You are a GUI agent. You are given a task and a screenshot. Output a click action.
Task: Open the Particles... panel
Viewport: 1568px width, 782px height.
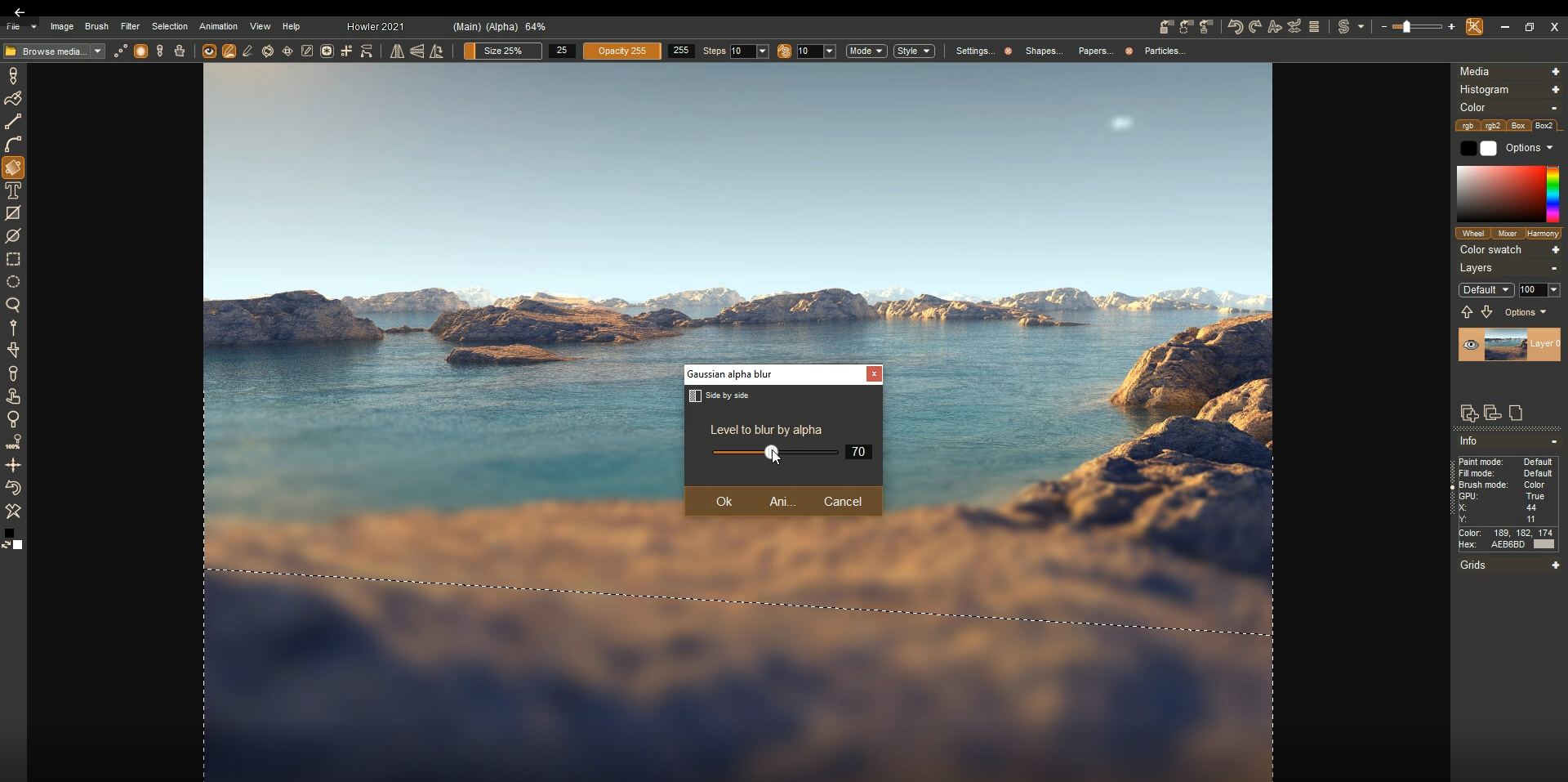click(x=1165, y=51)
